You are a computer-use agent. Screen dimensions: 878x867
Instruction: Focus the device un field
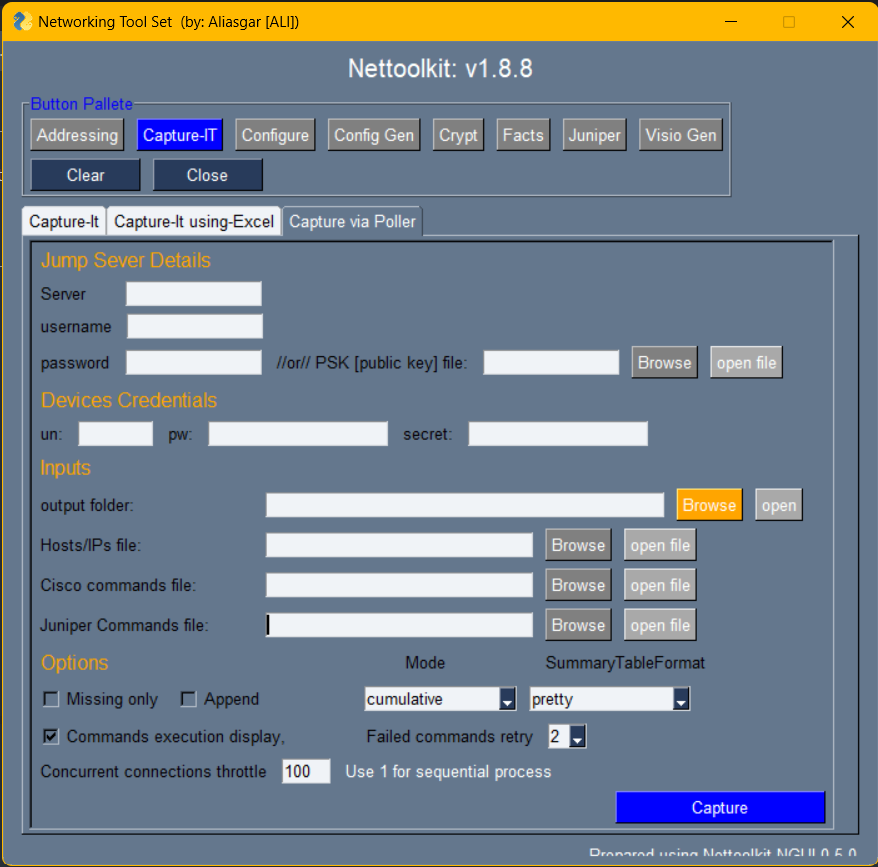115,434
